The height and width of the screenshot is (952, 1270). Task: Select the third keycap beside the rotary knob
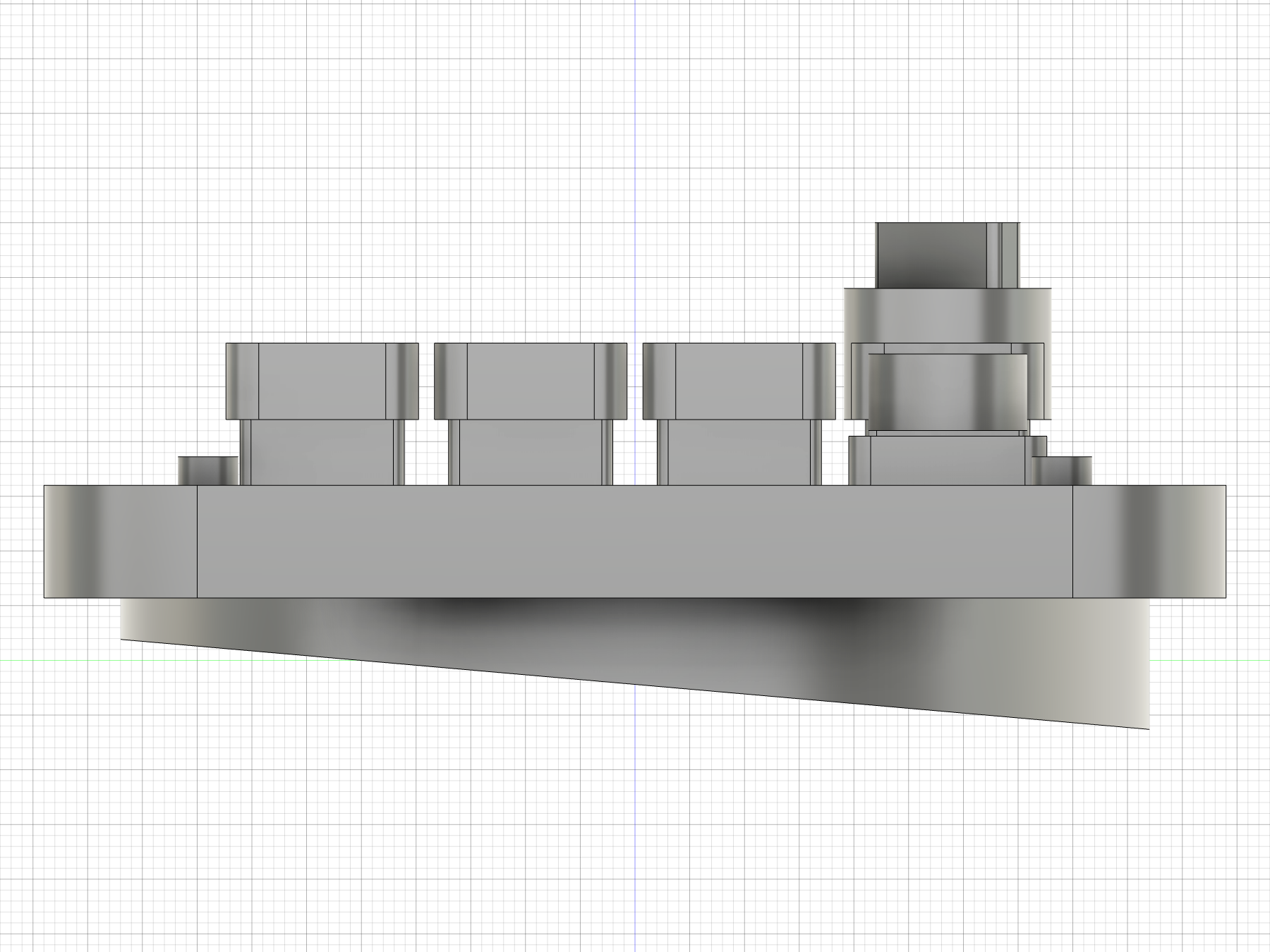(739, 382)
